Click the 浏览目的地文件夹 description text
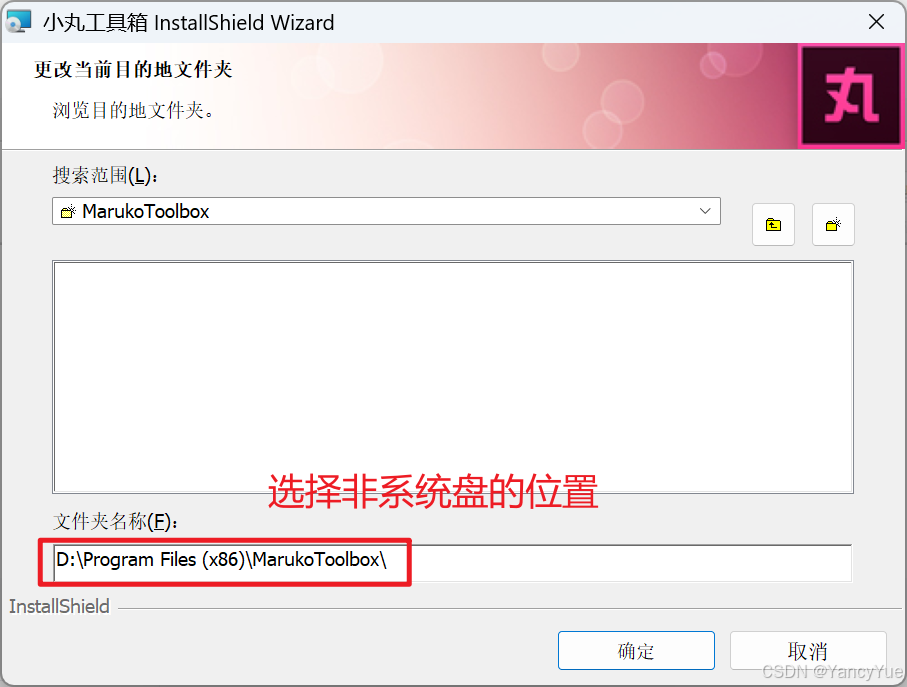This screenshot has height=687, width=907. tap(134, 110)
